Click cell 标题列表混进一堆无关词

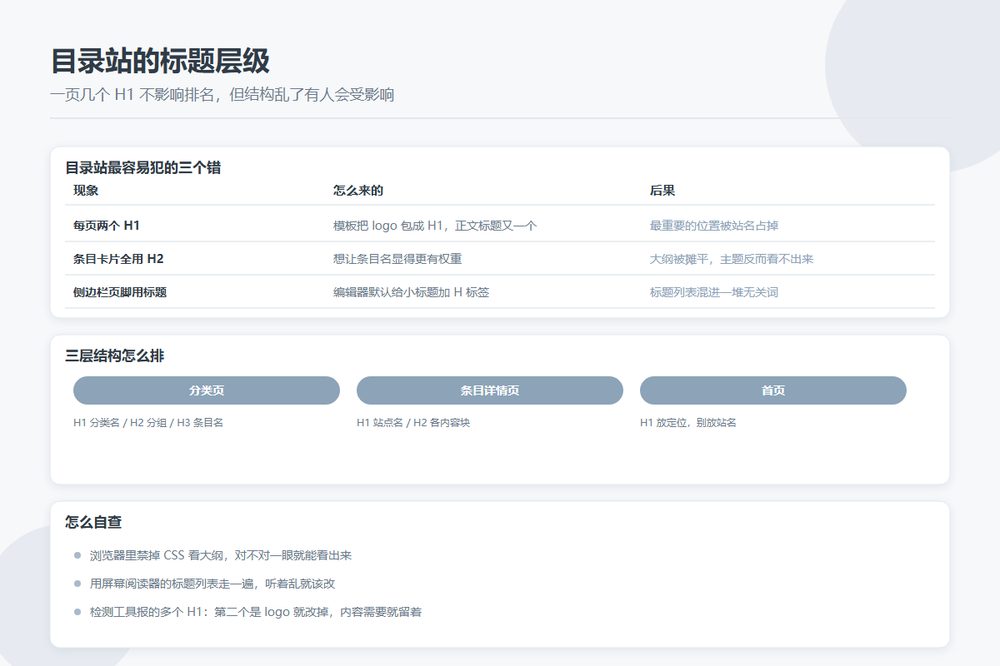pyautogui.click(x=714, y=292)
